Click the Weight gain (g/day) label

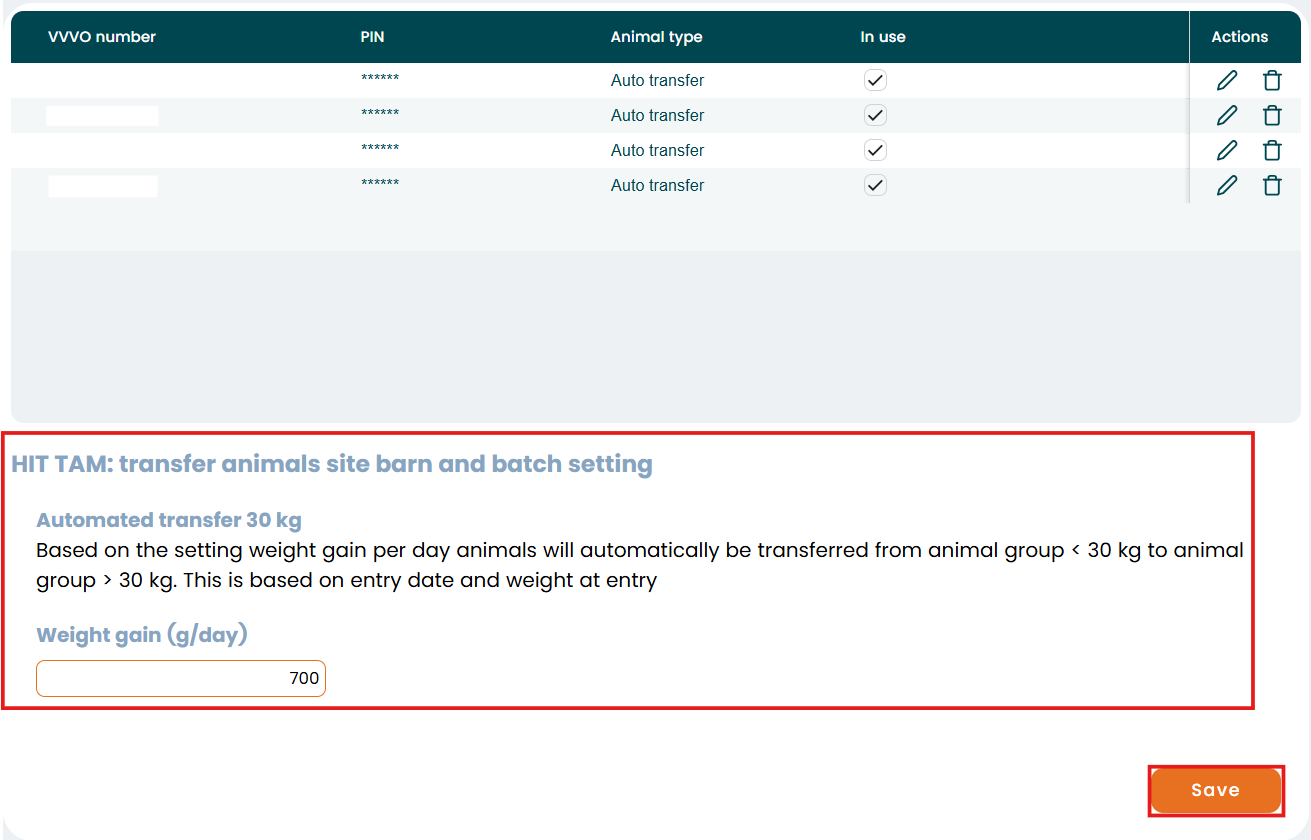click(x=142, y=635)
